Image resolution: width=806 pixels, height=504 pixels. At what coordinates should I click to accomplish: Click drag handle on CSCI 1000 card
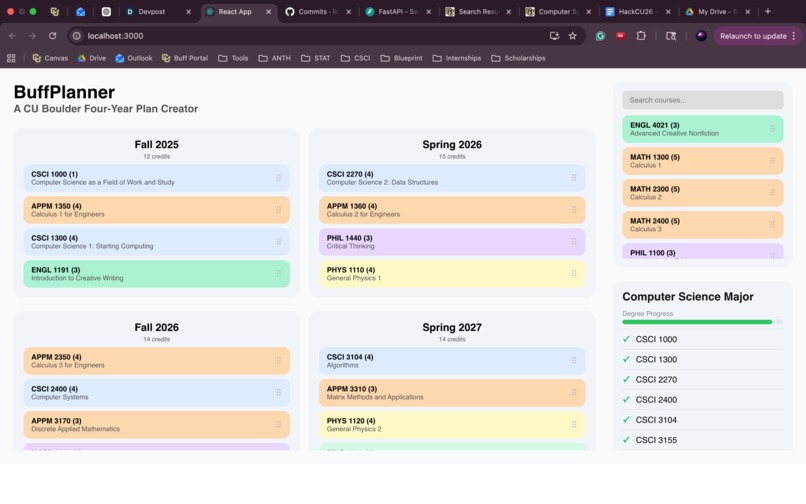(279, 178)
